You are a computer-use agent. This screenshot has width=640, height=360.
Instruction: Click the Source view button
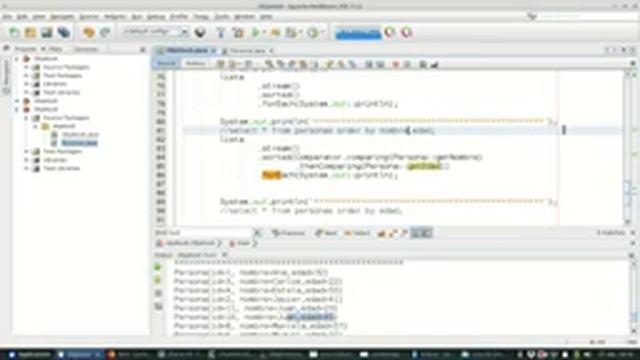coord(166,64)
